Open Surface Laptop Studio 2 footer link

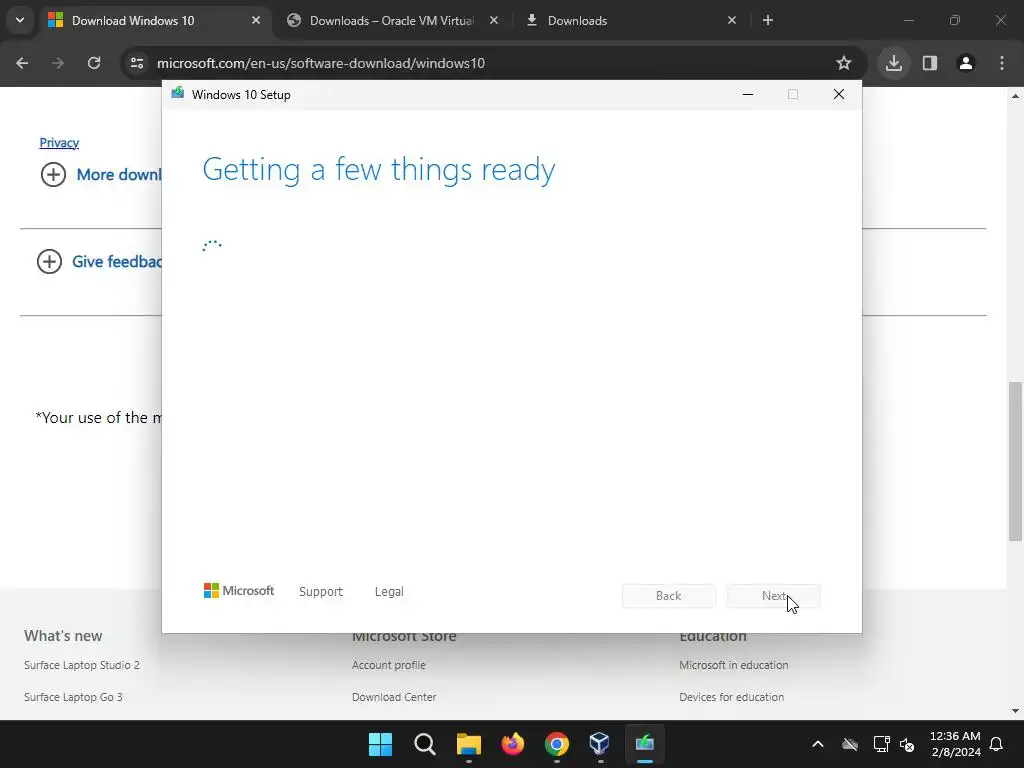click(x=82, y=665)
